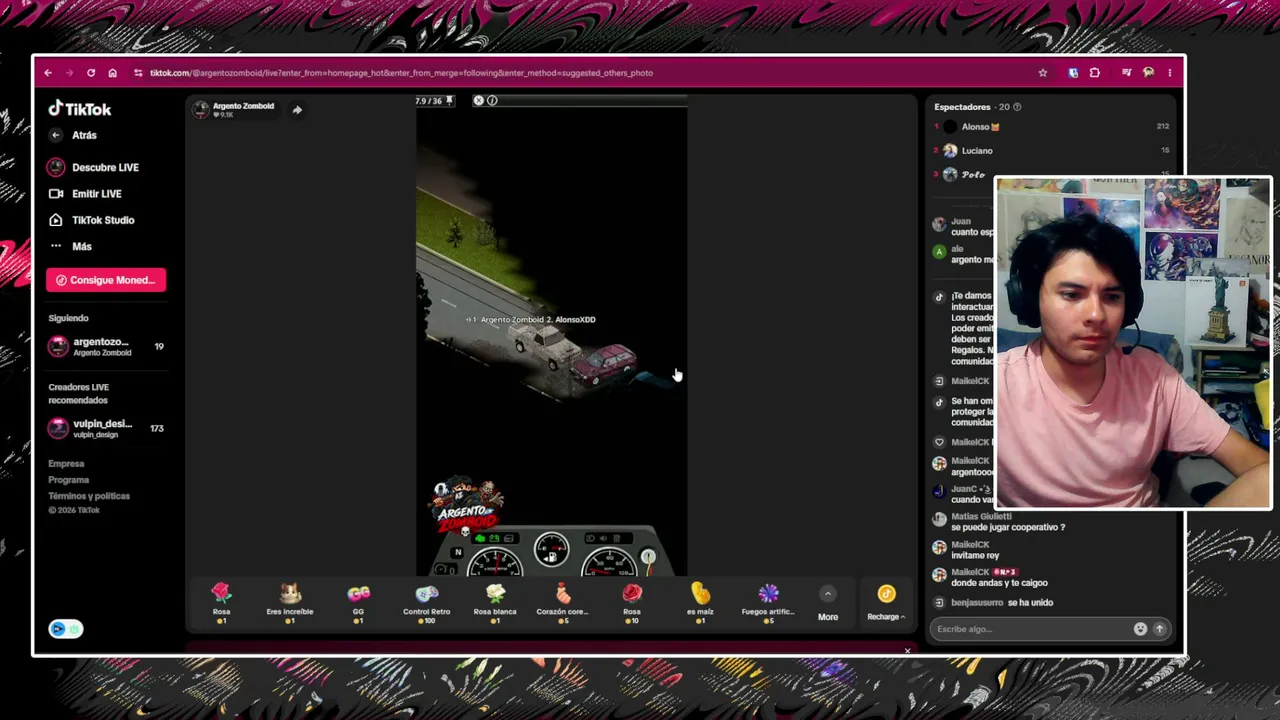Click the Espectadores help icon
The width and height of the screenshot is (1280, 720).
click(1017, 107)
